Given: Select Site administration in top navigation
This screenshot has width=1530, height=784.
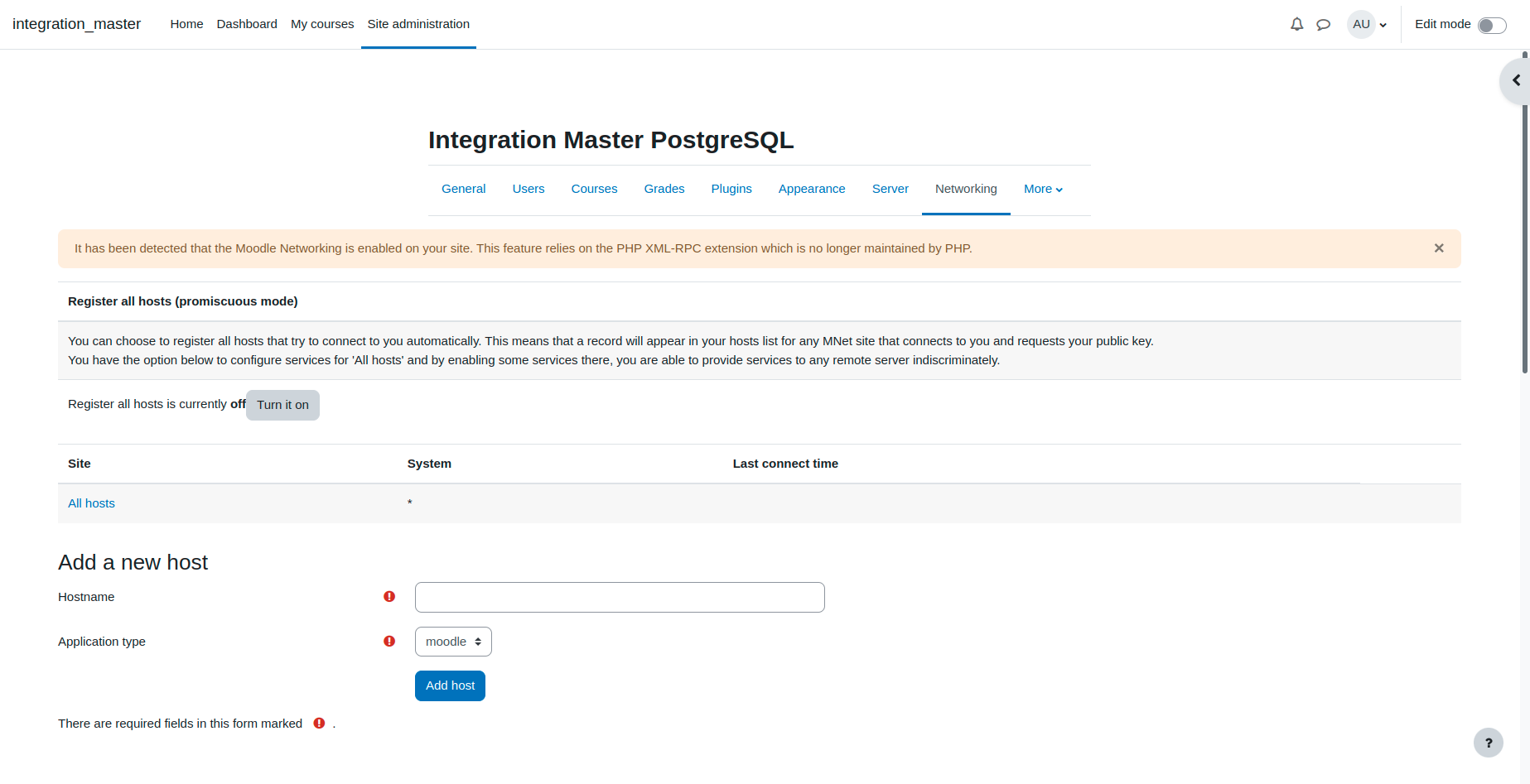Looking at the screenshot, I should pyautogui.click(x=418, y=24).
